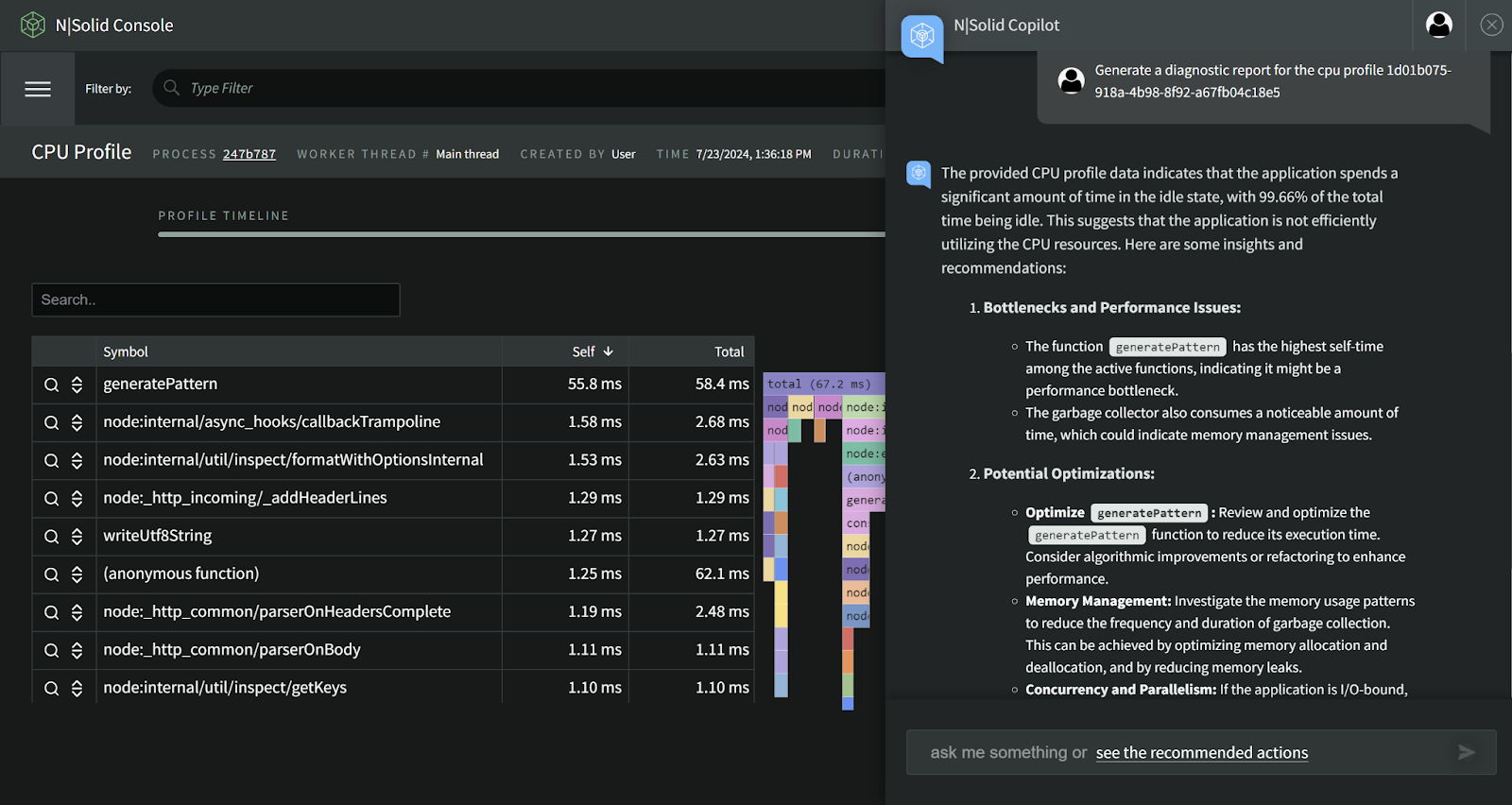Open process 247b787 link
This screenshot has width=1512, height=805.
[x=249, y=154]
